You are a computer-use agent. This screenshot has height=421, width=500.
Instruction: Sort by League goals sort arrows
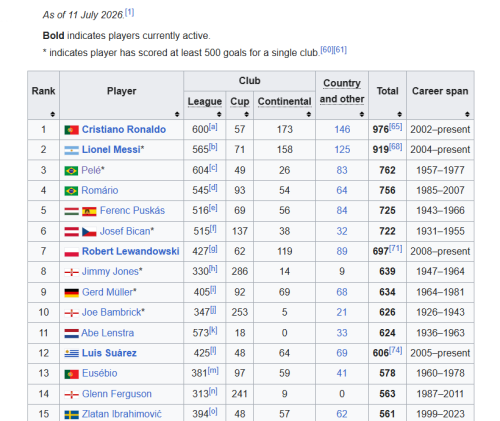219,114
